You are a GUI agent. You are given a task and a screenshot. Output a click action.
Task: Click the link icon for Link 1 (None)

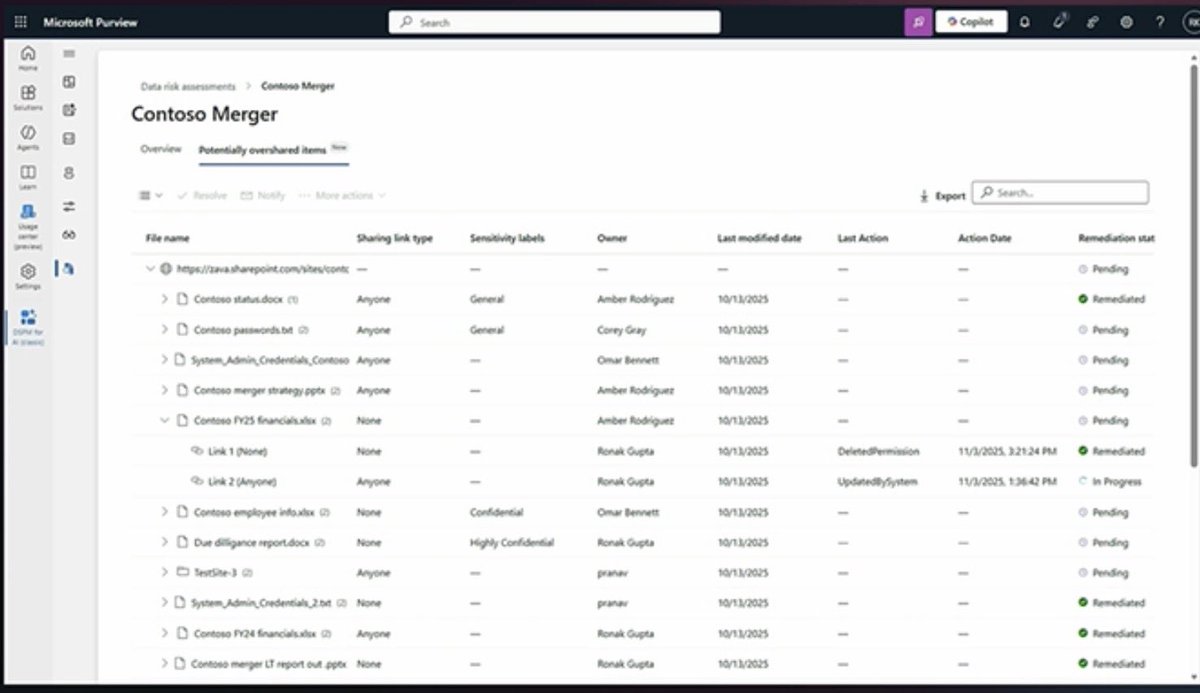coord(197,451)
